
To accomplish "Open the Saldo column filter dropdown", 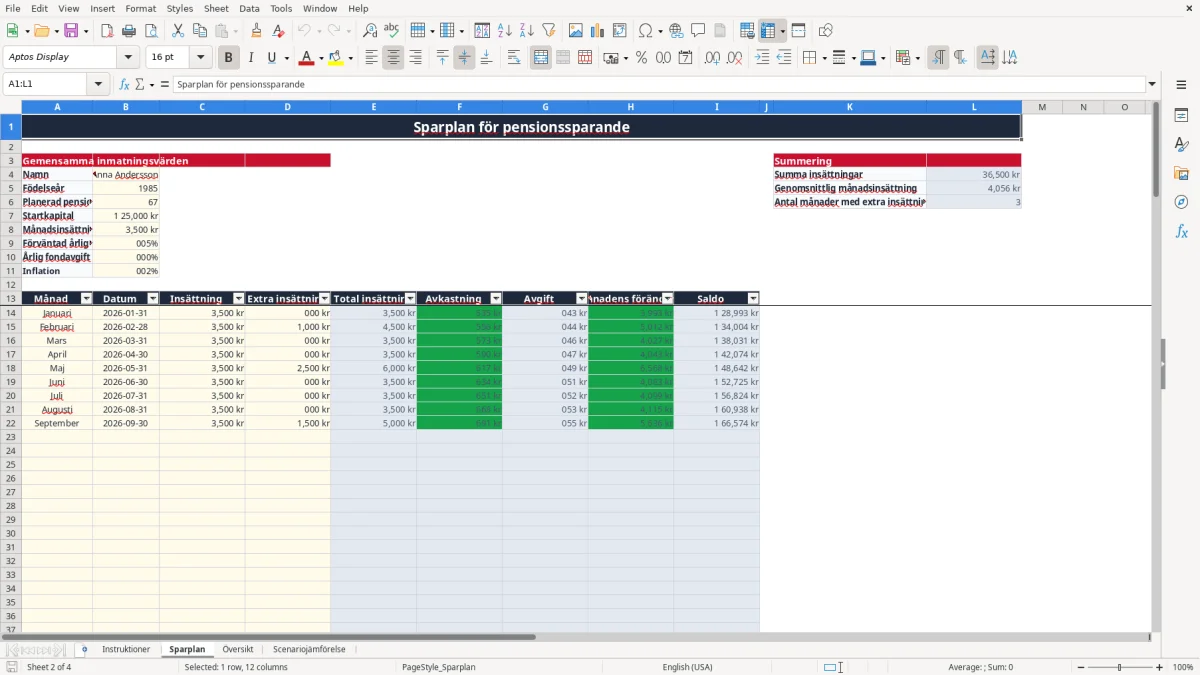I will 753,299.
